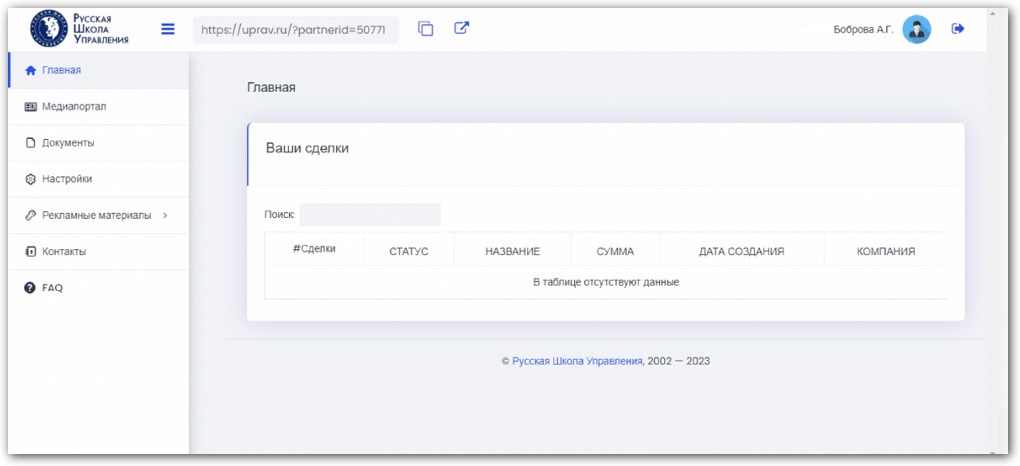Screen dimensions: 1020x466
Task: Click the Настройки gear icon
Action: 30,179
